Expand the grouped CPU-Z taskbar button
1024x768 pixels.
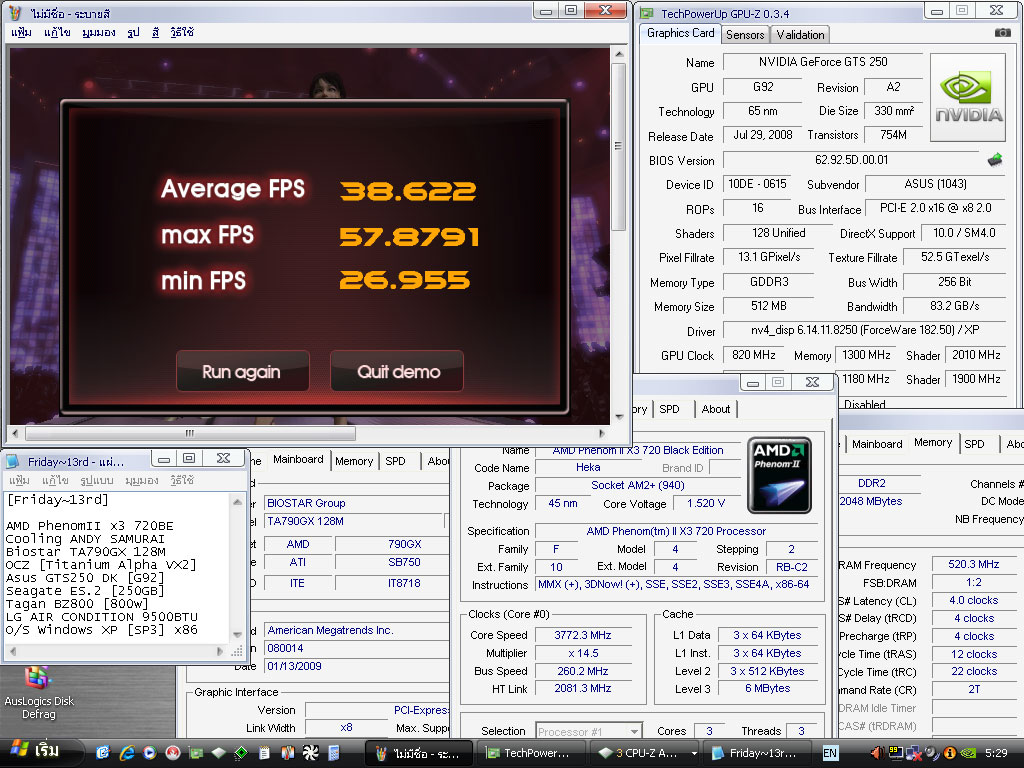[645, 753]
